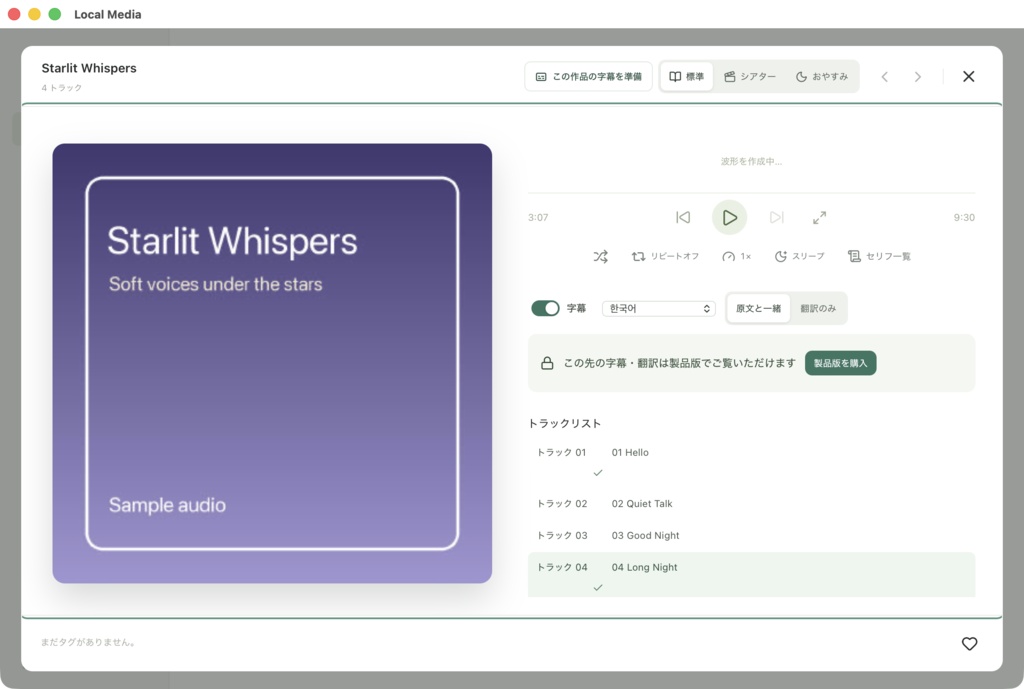Change playback speed 1×
The image size is (1024, 689).
(737, 257)
